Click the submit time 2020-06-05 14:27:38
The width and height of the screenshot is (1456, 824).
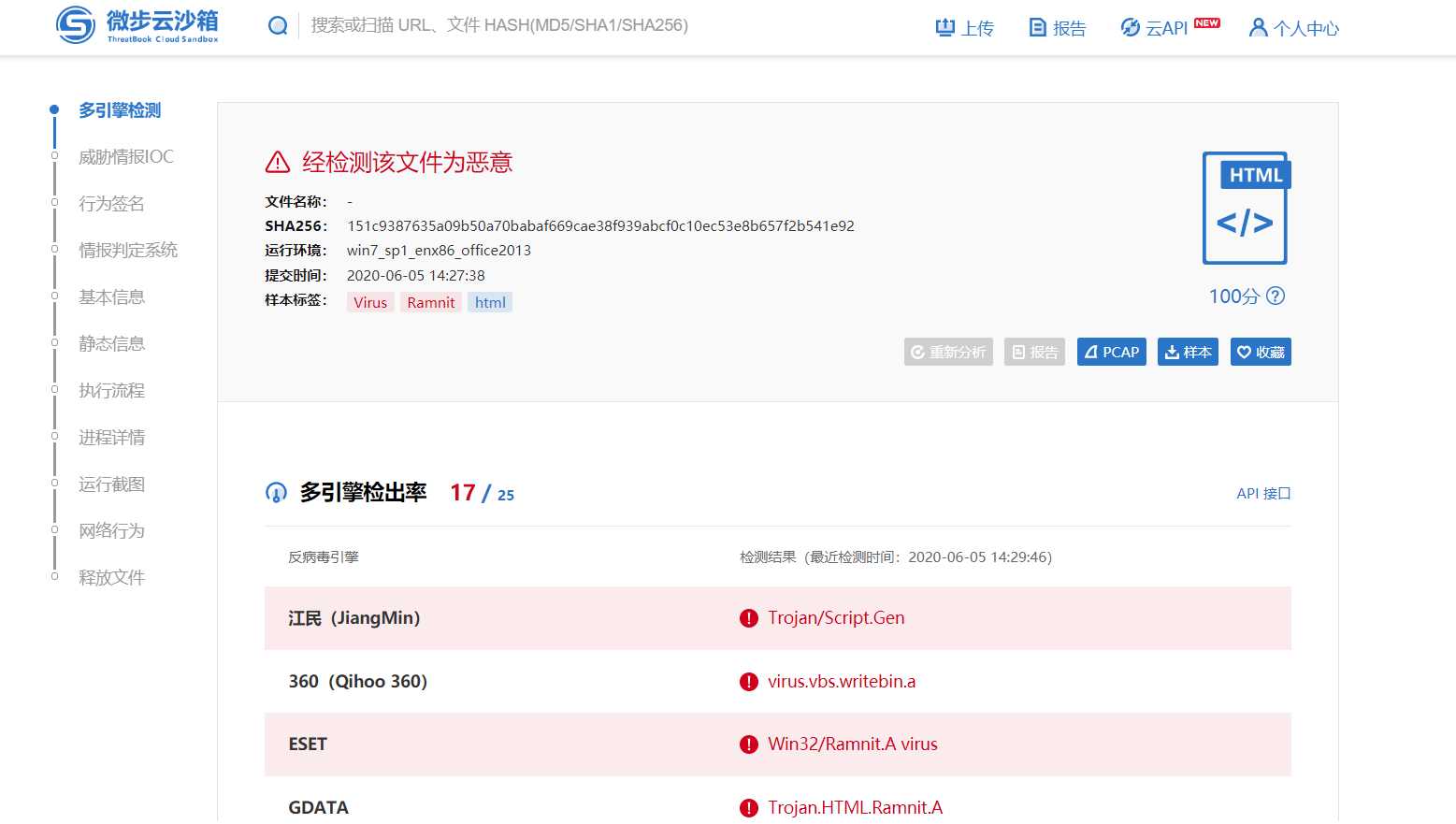(x=416, y=275)
